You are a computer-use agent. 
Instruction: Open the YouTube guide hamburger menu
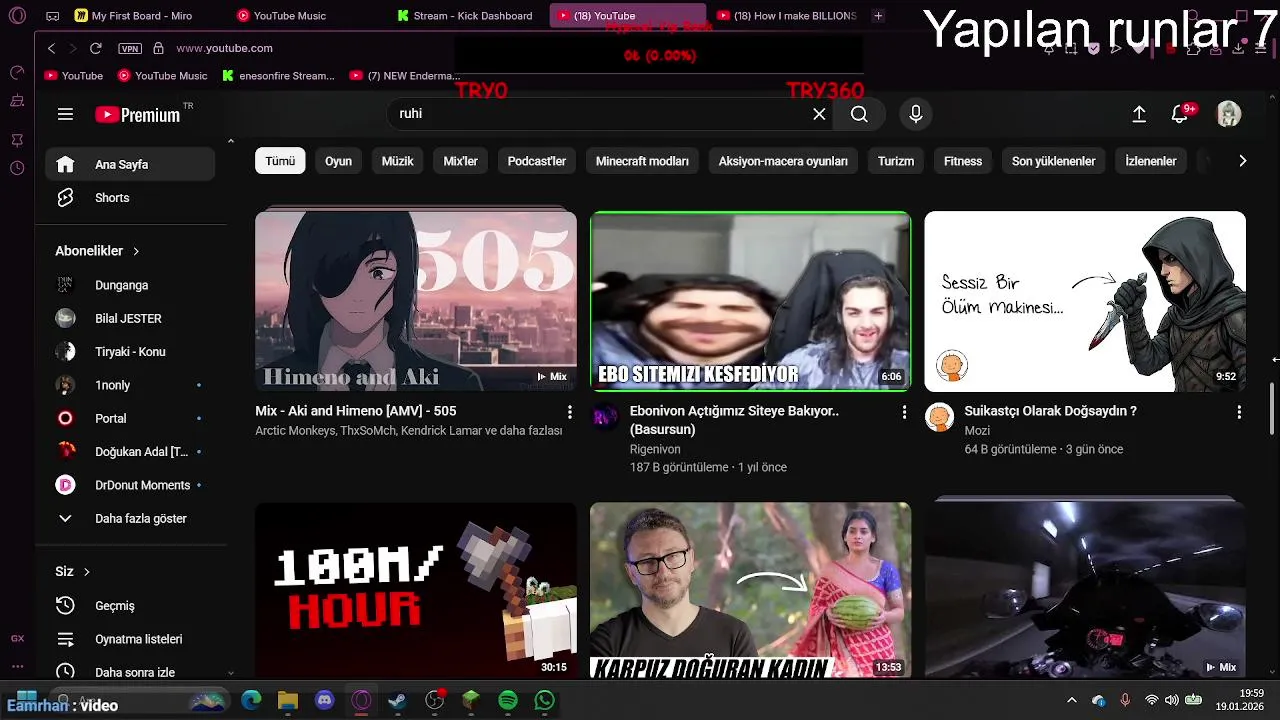[65, 114]
